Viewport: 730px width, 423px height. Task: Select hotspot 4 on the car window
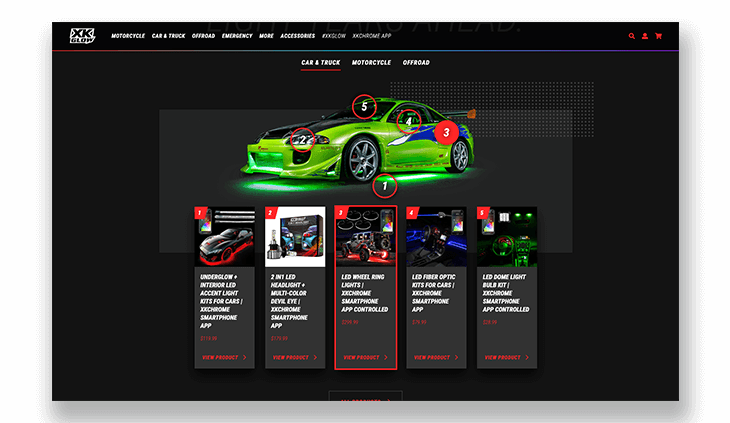click(409, 121)
